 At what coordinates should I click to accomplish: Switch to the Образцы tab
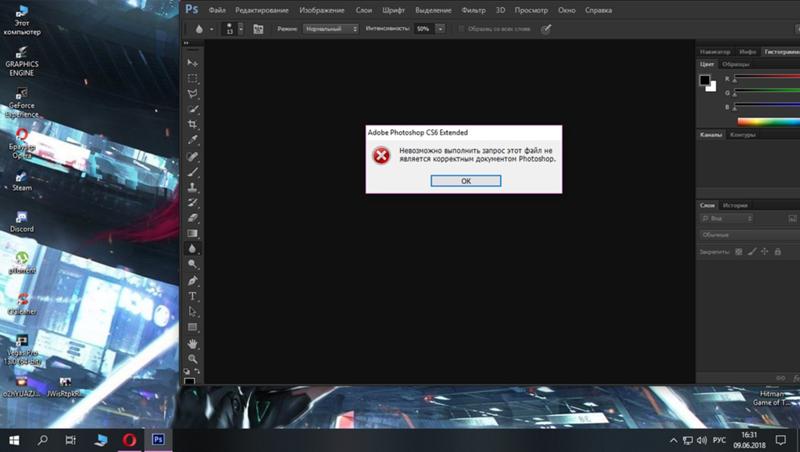click(736, 64)
